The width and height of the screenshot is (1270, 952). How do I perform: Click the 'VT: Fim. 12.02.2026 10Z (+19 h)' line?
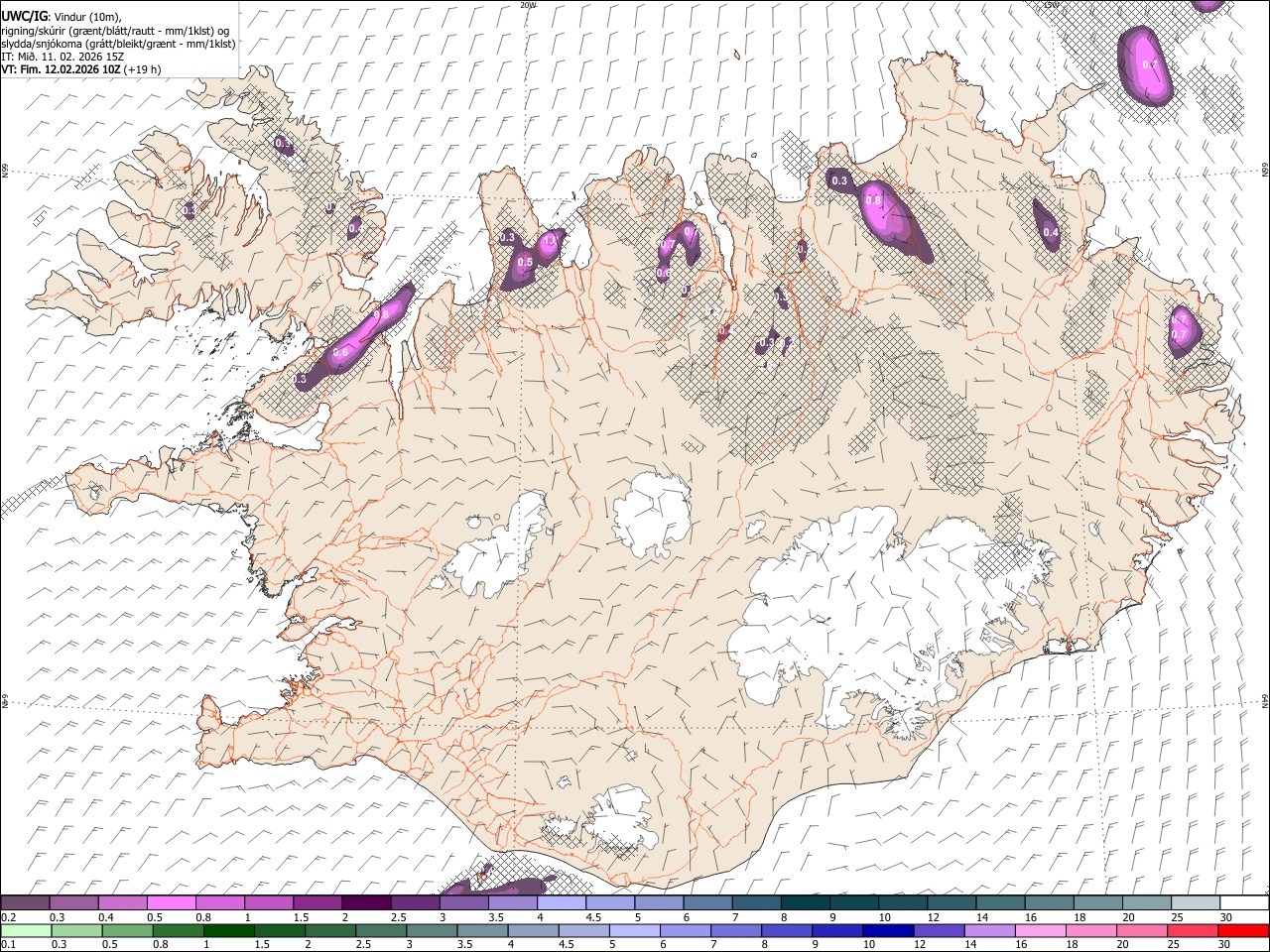80,69
